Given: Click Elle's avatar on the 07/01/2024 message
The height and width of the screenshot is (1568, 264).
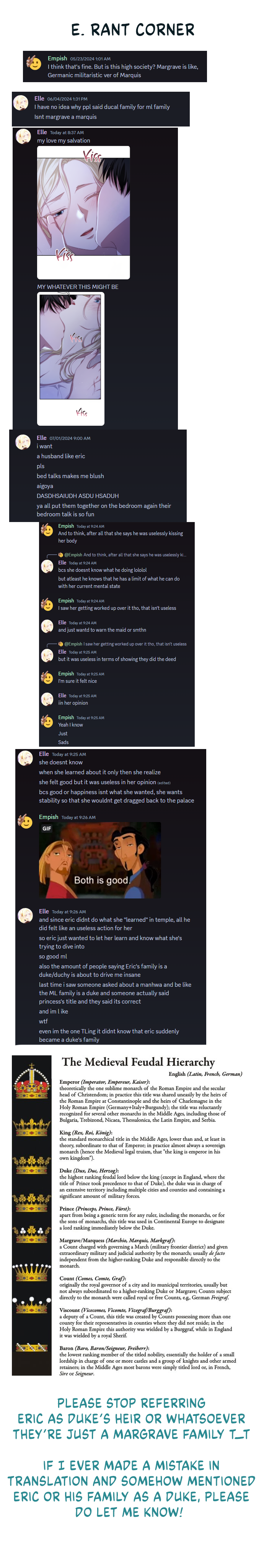Looking at the screenshot, I should [23, 441].
